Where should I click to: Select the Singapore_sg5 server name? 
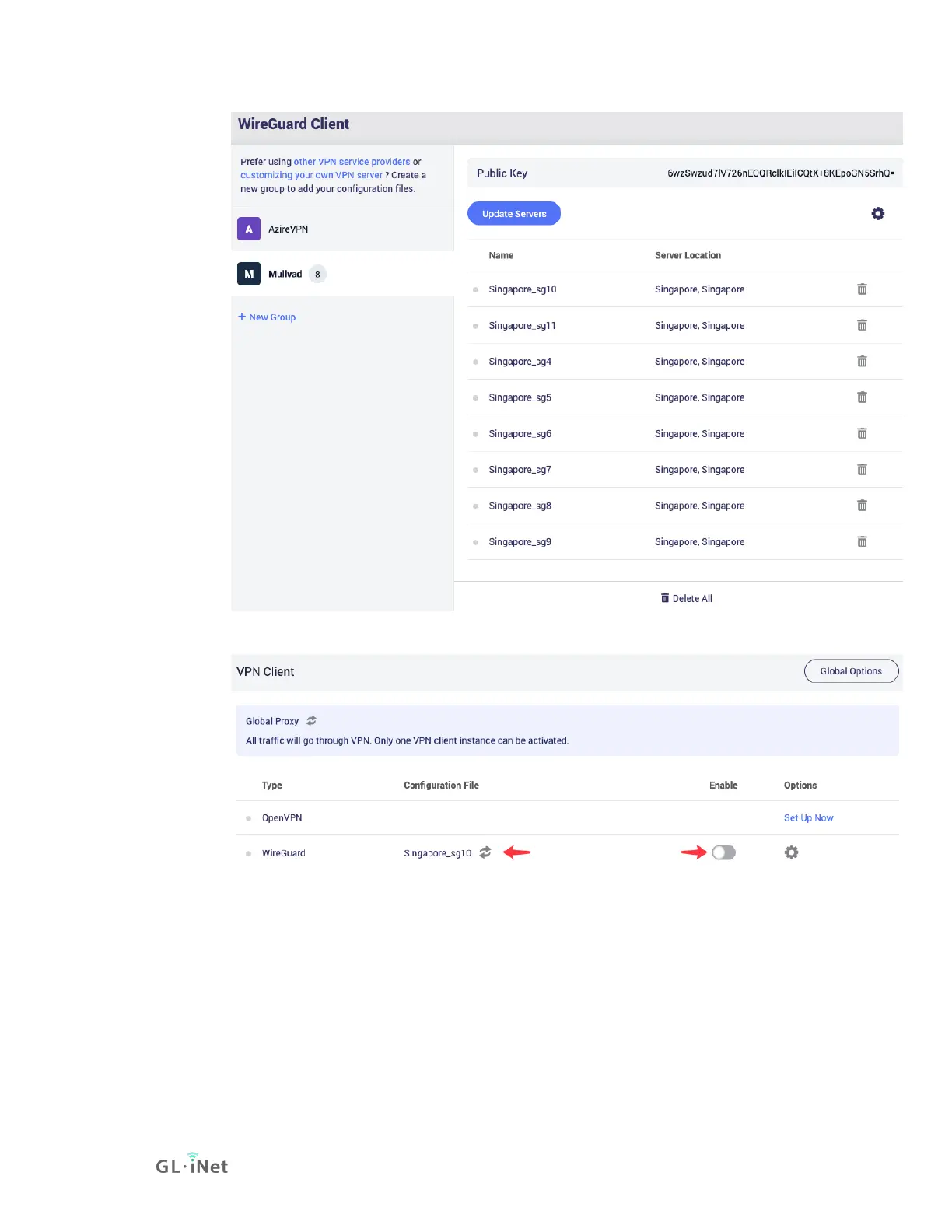coord(520,397)
